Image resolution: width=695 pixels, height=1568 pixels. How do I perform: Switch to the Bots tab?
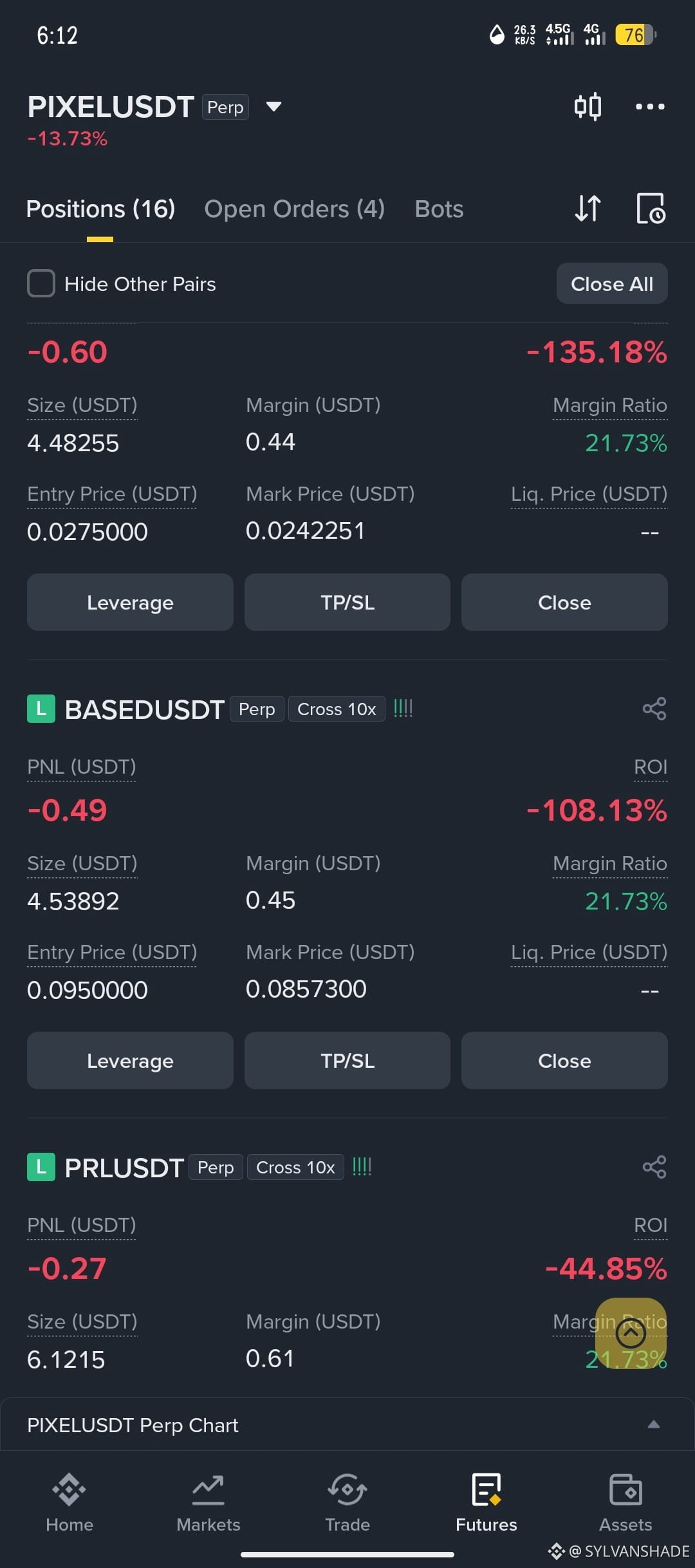click(x=439, y=209)
